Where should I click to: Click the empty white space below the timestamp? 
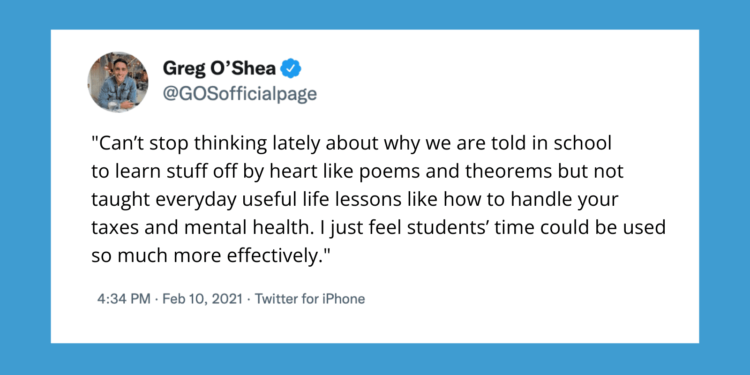(375, 325)
